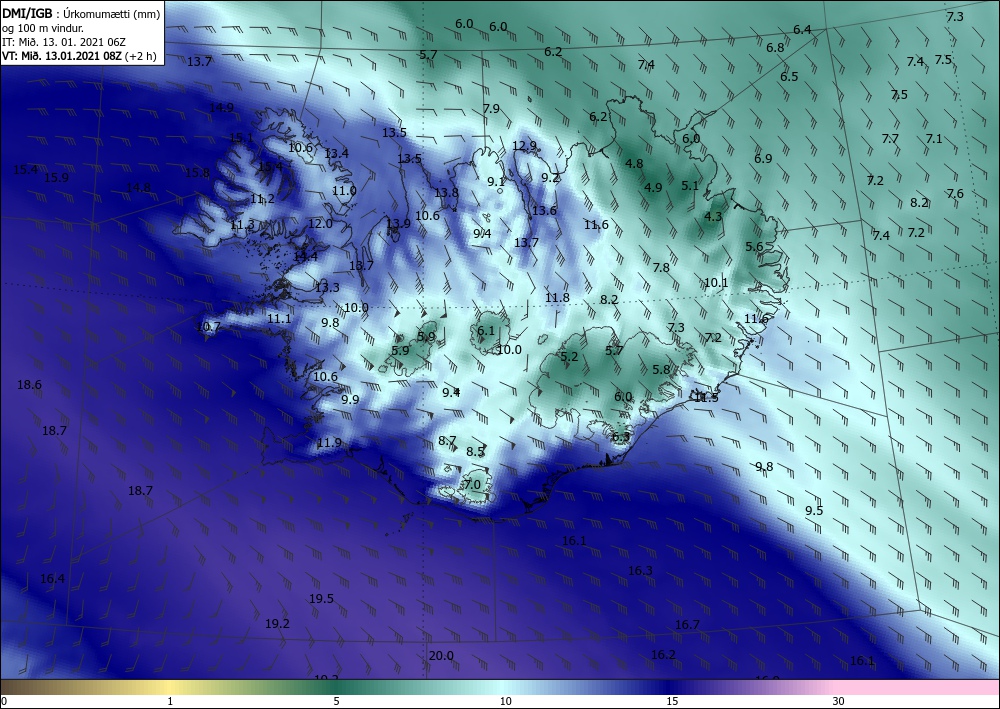Click the map value '11.9'
Screen dimensions: 1000x709
329,442
